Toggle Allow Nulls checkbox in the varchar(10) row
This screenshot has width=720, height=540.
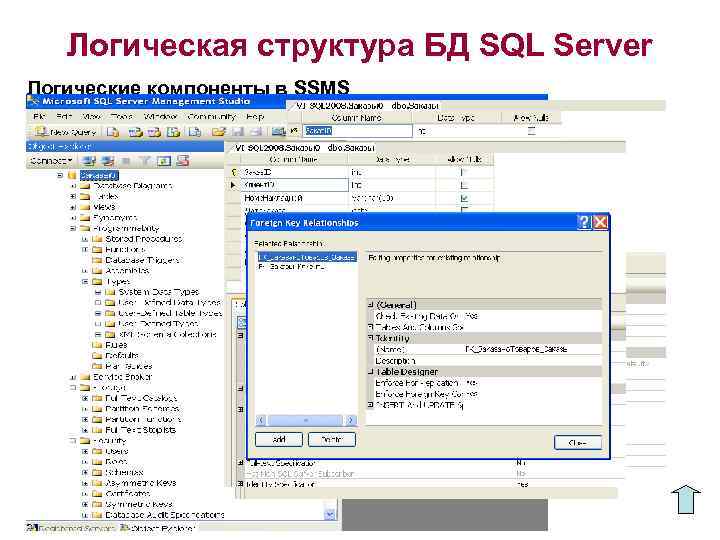click(464, 198)
